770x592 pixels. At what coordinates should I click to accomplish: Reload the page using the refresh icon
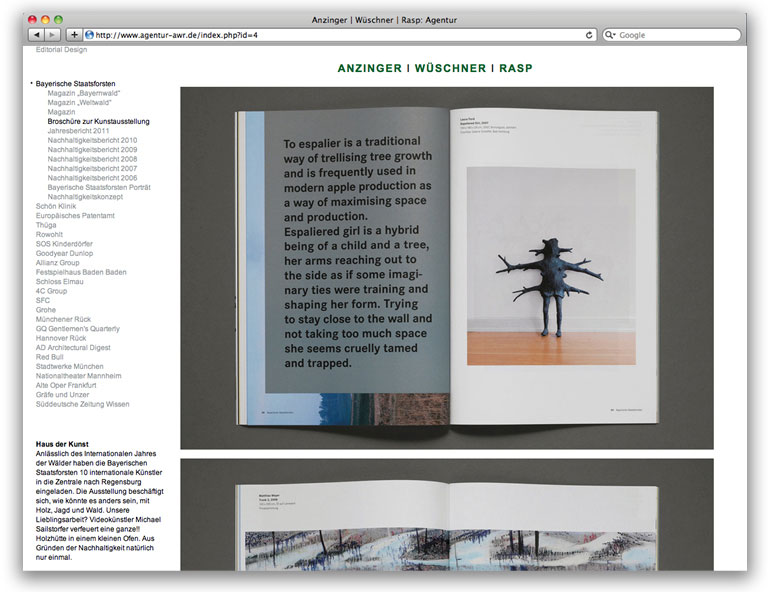click(x=589, y=35)
